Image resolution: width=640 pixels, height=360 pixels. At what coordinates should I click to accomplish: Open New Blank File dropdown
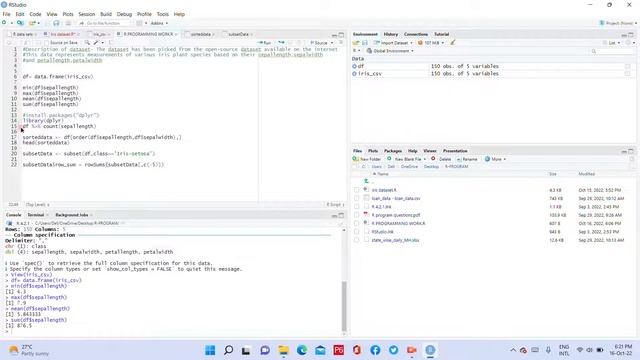point(407,159)
